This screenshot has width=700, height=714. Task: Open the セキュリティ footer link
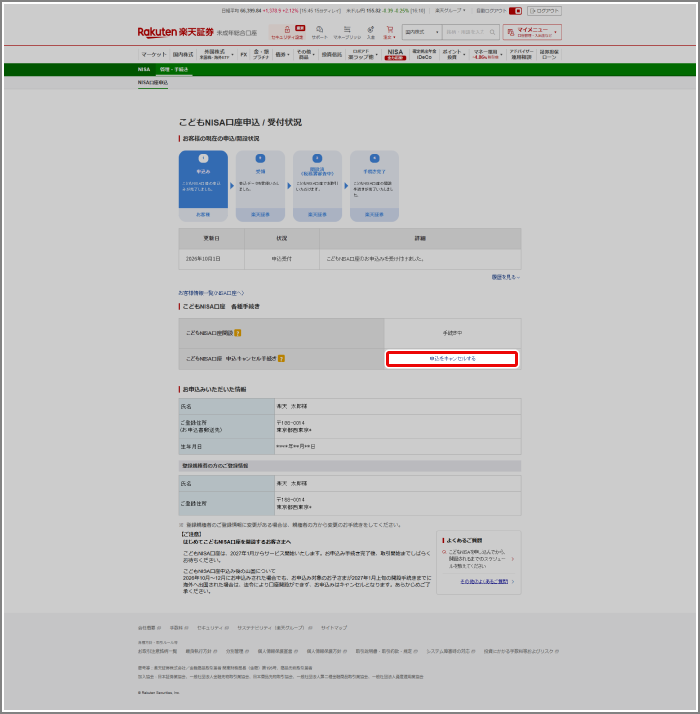(x=210, y=628)
